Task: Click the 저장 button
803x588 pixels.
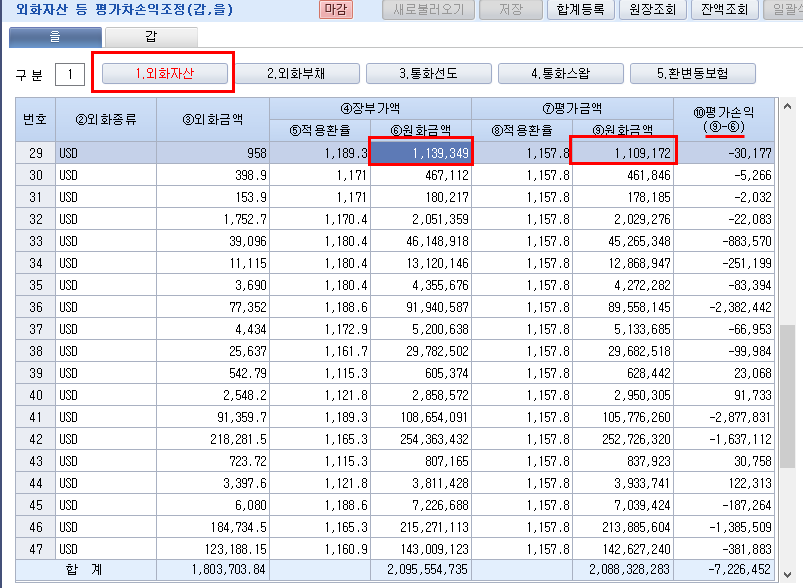Action: tap(511, 9)
